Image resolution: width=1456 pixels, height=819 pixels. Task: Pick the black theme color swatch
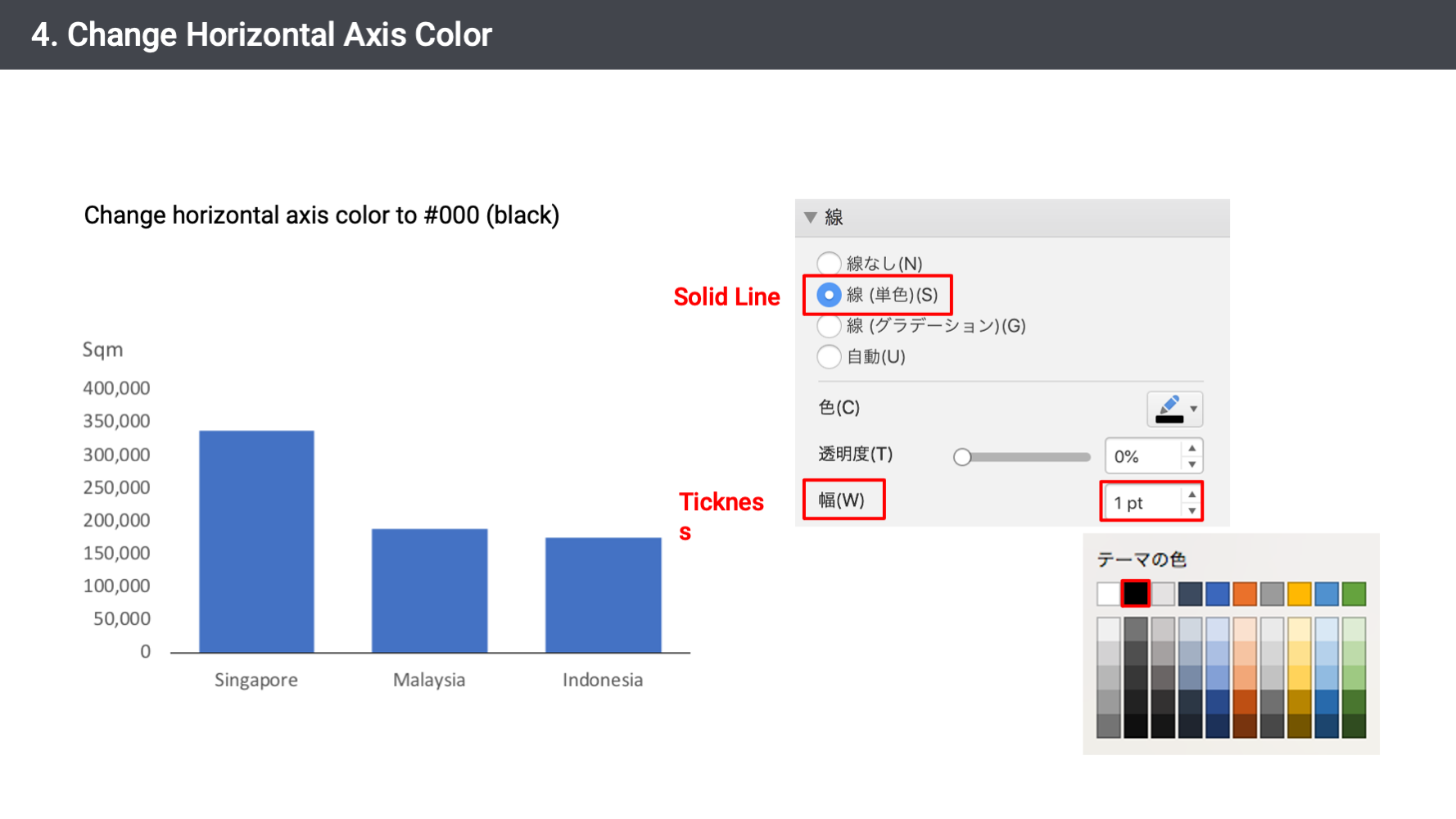pos(1136,594)
